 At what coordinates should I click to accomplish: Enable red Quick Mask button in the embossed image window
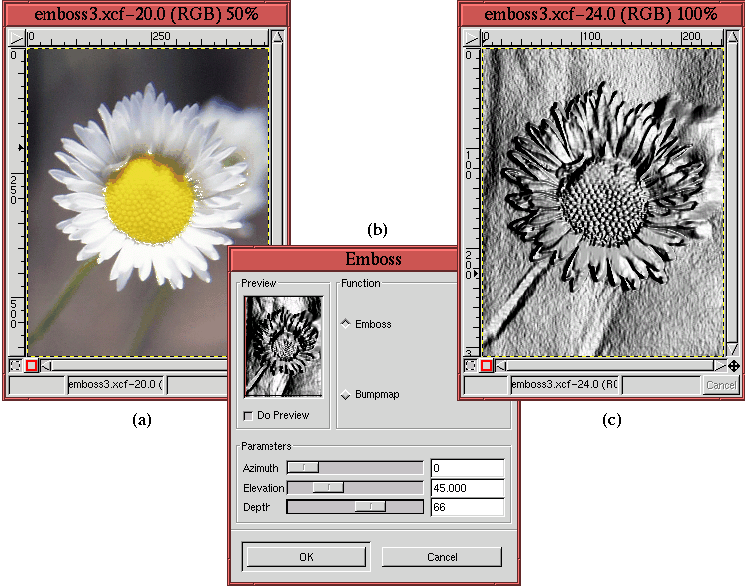click(x=486, y=366)
